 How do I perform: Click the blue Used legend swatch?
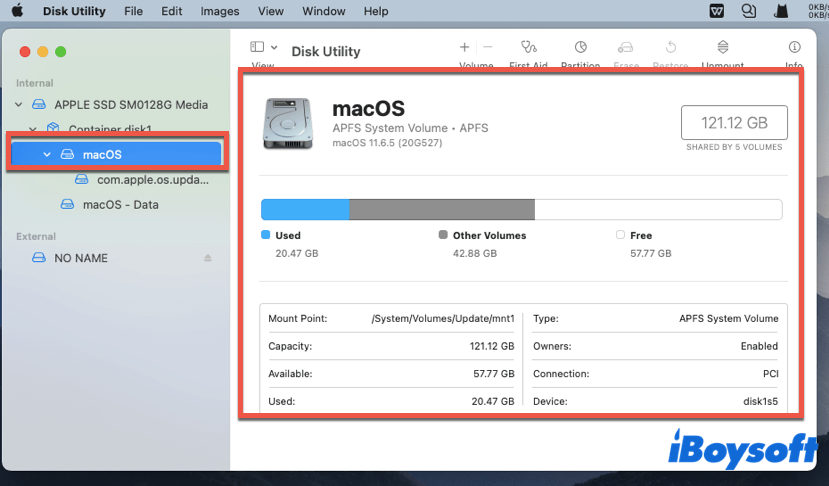pos(265,235)
